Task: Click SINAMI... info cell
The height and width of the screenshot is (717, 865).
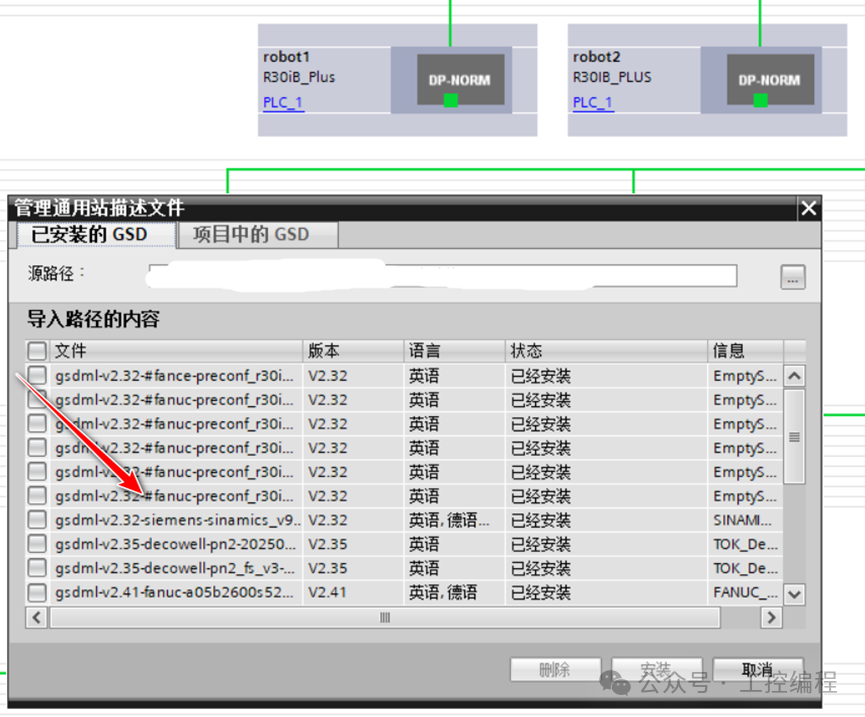Action: (x=743, y=520)
